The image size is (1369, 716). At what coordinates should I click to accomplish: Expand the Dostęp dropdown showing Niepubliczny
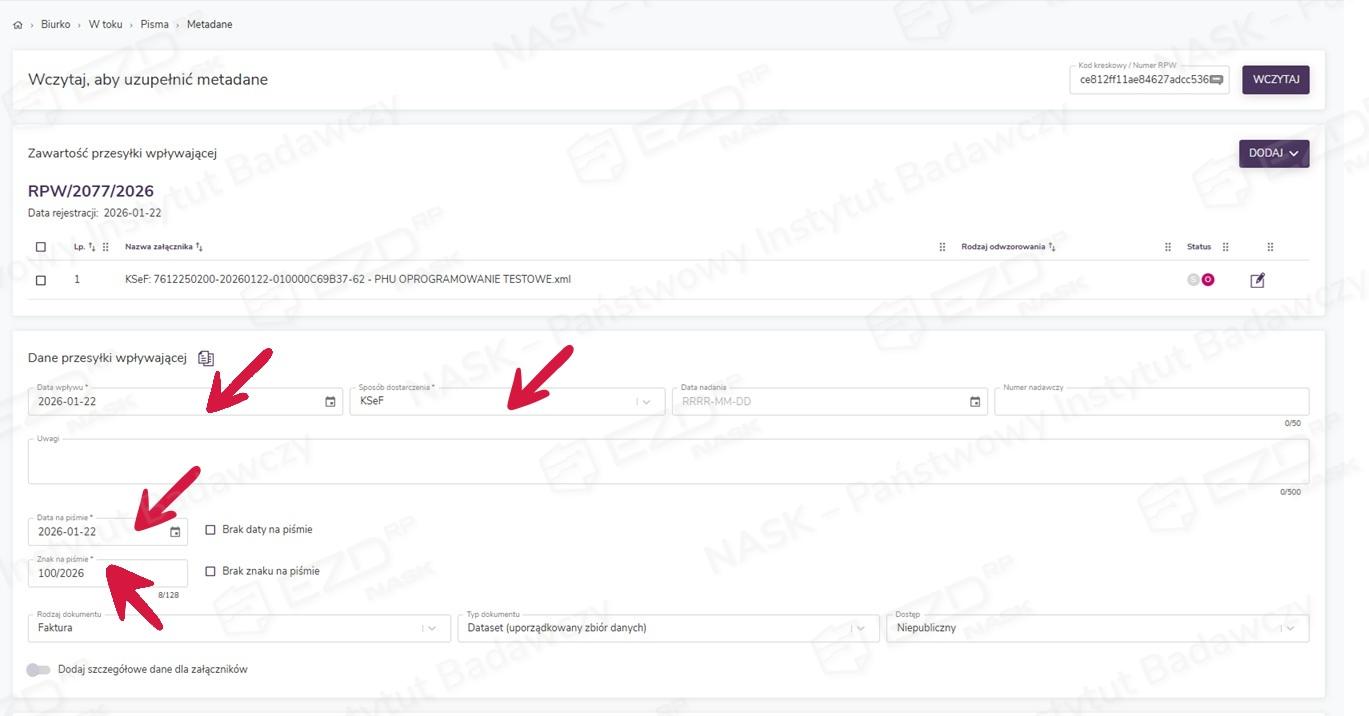pyautogui.click(x=1290, y=628)
